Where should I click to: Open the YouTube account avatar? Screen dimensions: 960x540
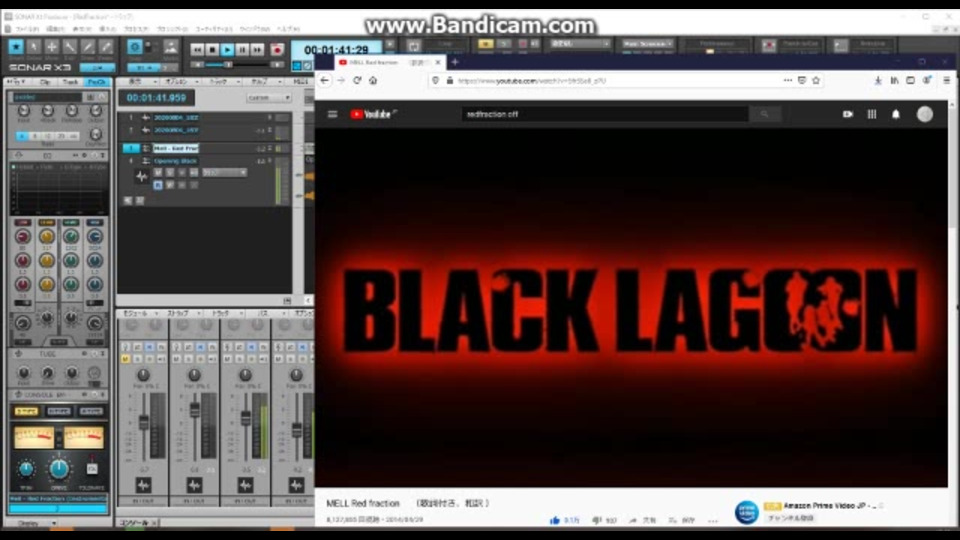[924, 114]
